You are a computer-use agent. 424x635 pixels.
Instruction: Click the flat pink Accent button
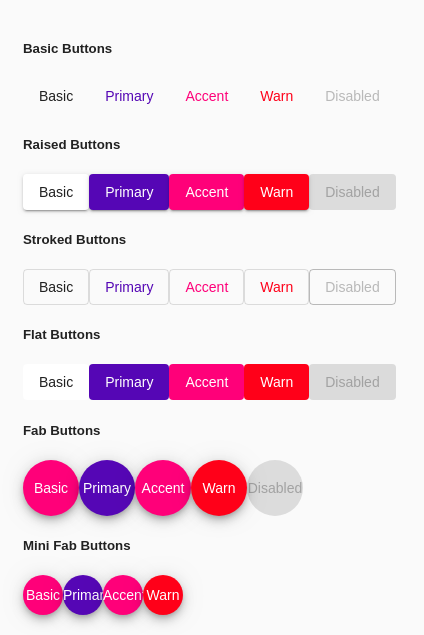click(x=207, y=382)
